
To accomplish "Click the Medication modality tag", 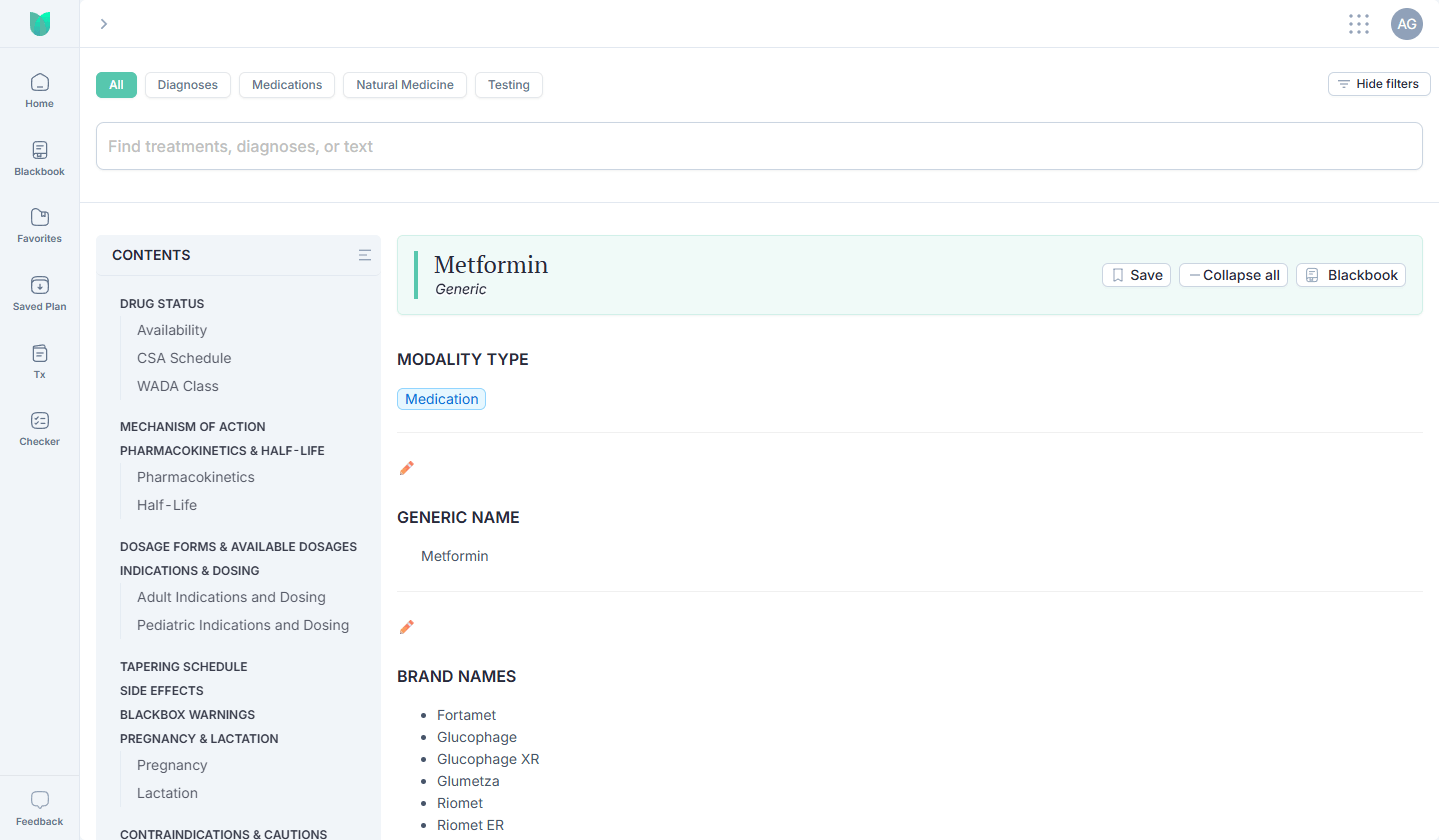I will (442, 399).
